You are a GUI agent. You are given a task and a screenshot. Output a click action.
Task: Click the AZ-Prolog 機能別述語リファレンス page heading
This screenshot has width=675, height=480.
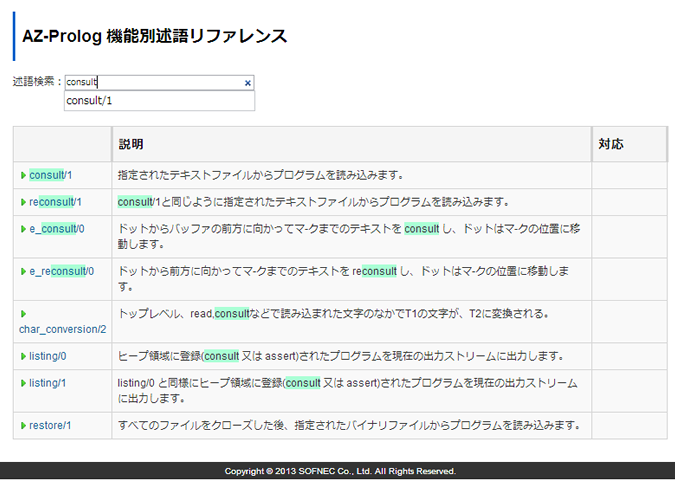[155, 36]
